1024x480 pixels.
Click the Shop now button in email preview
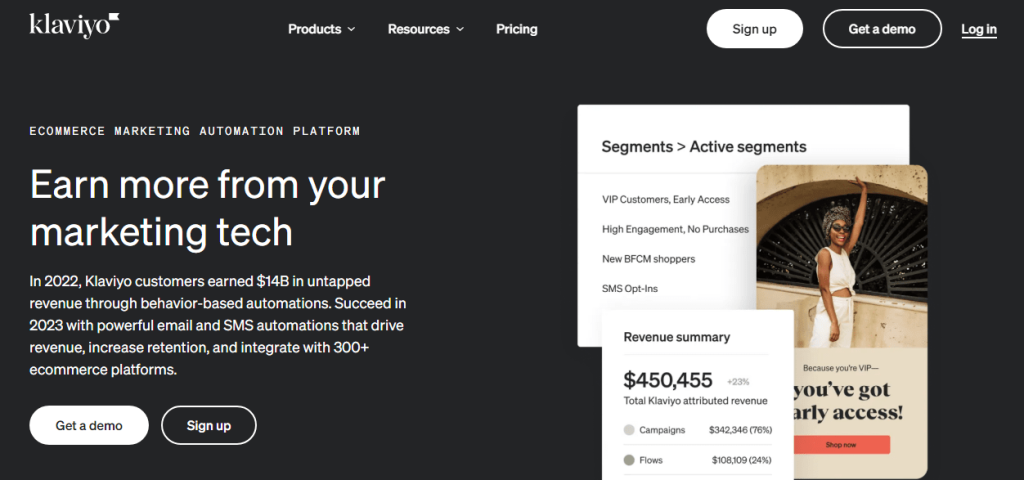click(841, 445)
